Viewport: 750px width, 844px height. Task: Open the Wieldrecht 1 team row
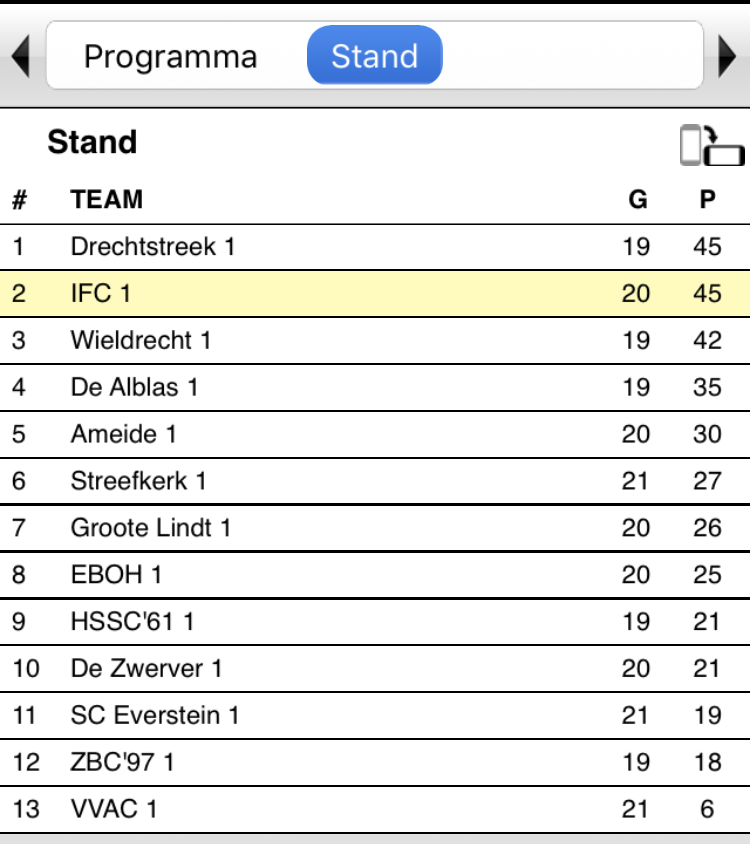click(x=375, y=341)
